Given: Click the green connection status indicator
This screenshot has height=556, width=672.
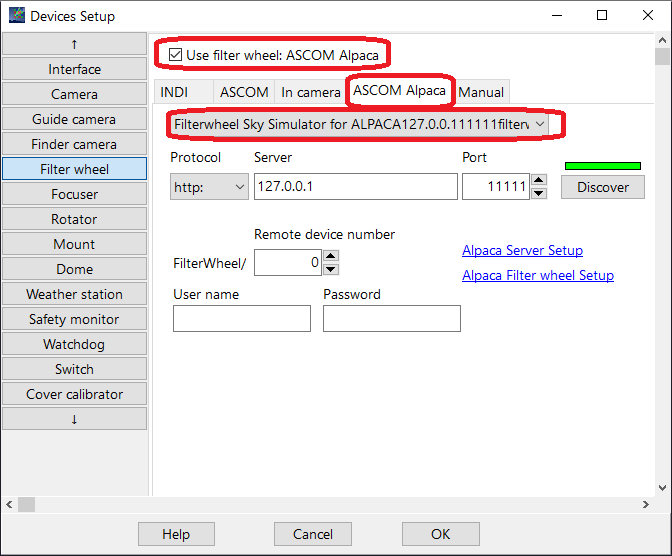Looking at the screenshot, I should (x=602, y=166).
